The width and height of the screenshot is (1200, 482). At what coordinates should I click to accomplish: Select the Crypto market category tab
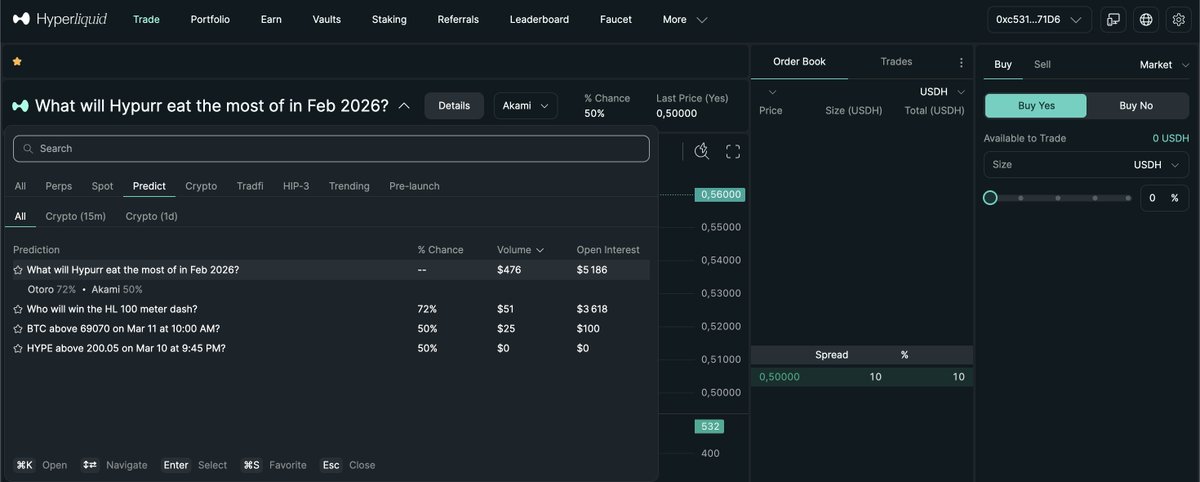click(201, 186)
